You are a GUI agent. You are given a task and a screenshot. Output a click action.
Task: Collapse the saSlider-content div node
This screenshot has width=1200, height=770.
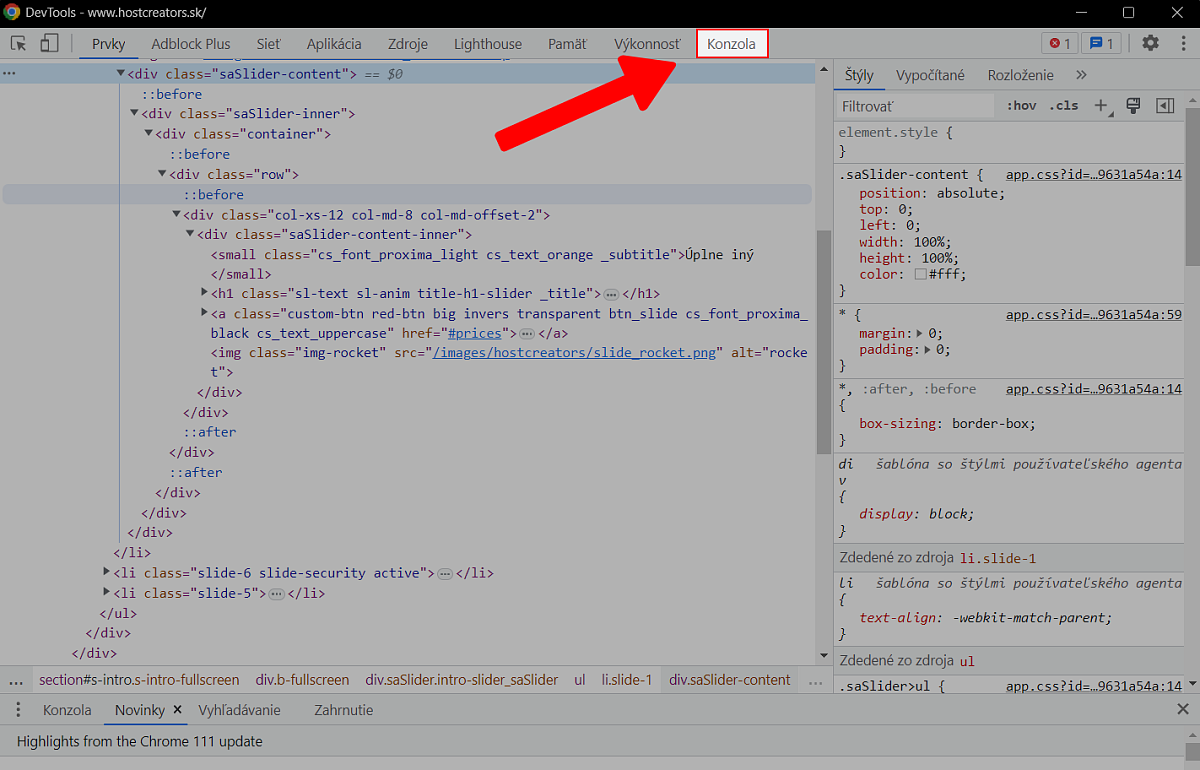[120, 74]
